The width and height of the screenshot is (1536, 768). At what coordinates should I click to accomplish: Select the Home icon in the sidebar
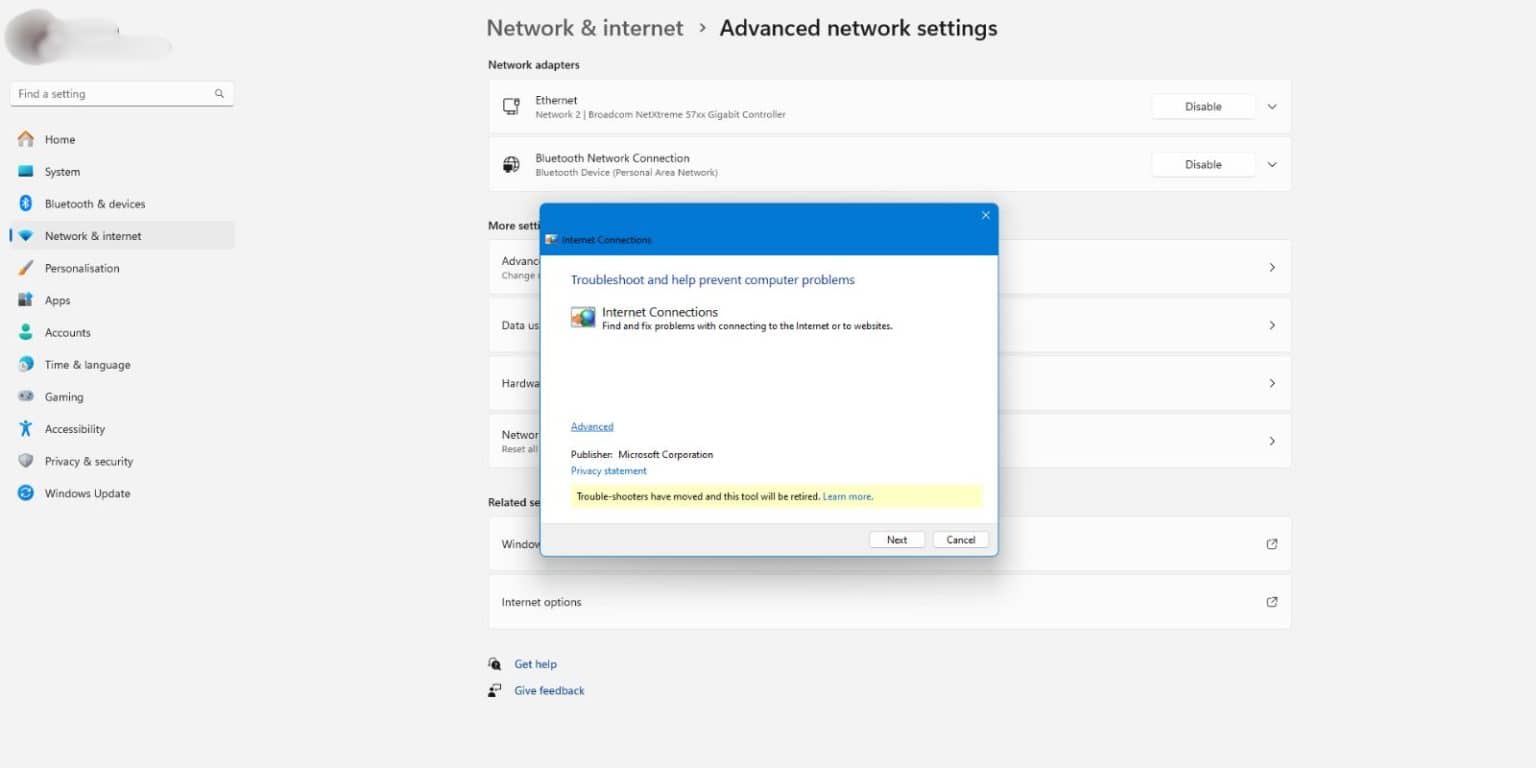coord(25,139)
